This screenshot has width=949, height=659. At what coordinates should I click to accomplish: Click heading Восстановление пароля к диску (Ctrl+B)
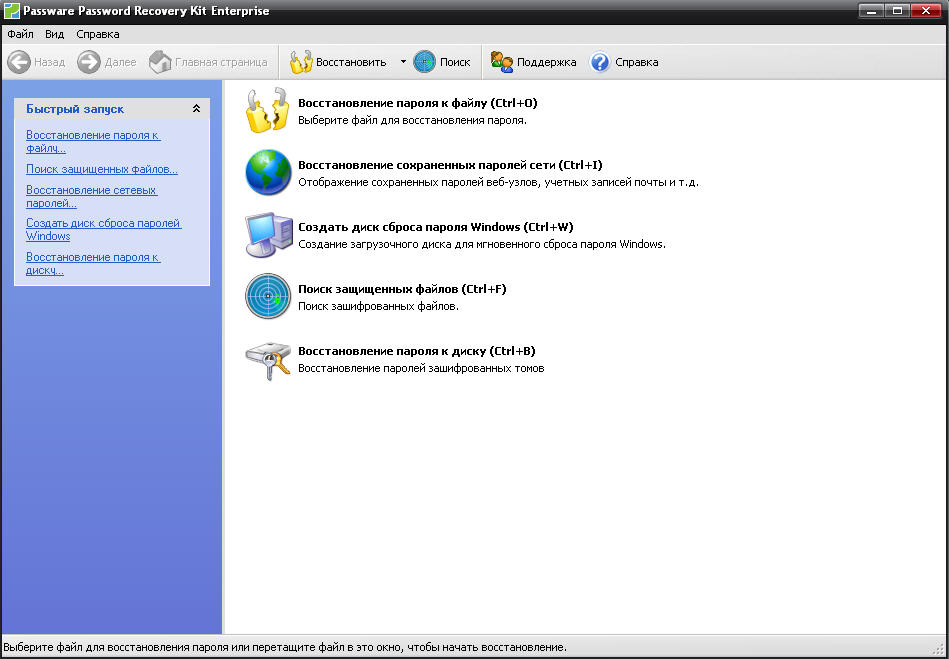click(416, 351)
